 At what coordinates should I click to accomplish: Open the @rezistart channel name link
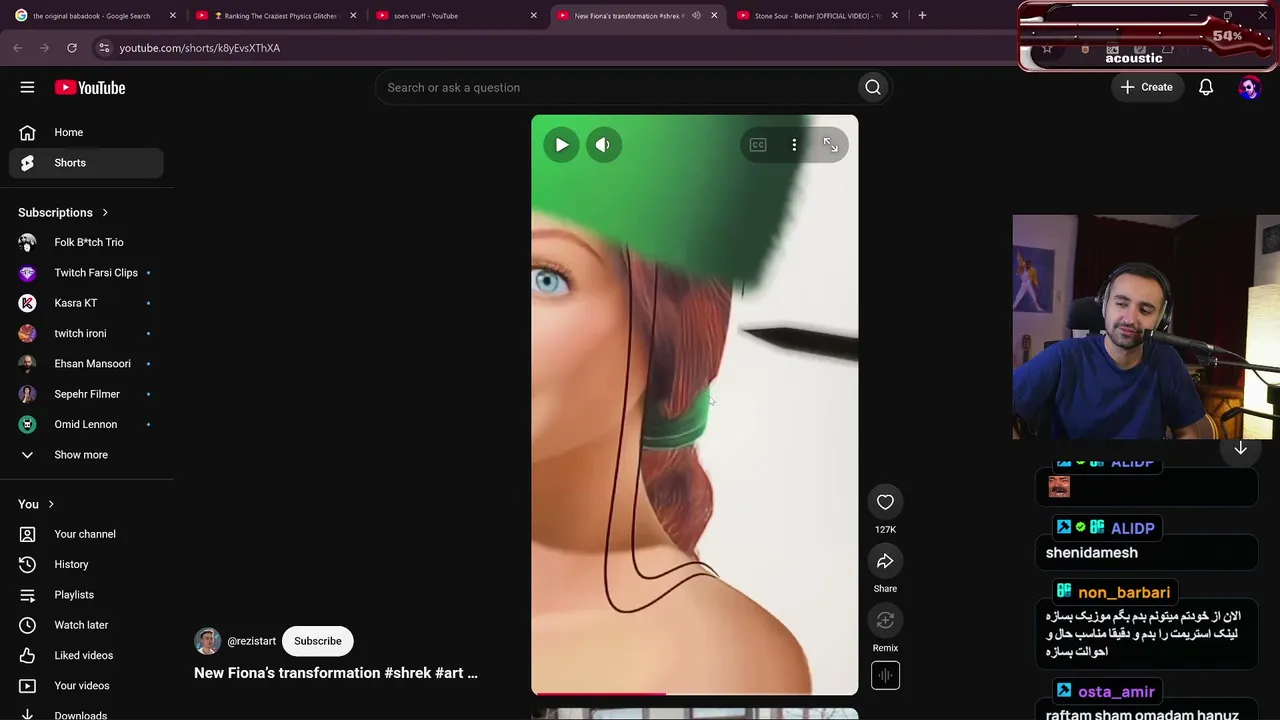click(251, 641)
